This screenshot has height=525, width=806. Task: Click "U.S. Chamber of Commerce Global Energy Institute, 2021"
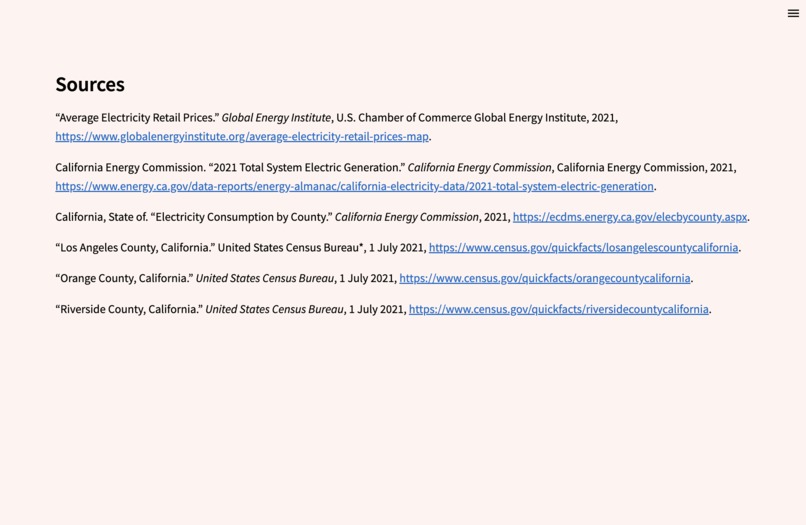[476, 118]
